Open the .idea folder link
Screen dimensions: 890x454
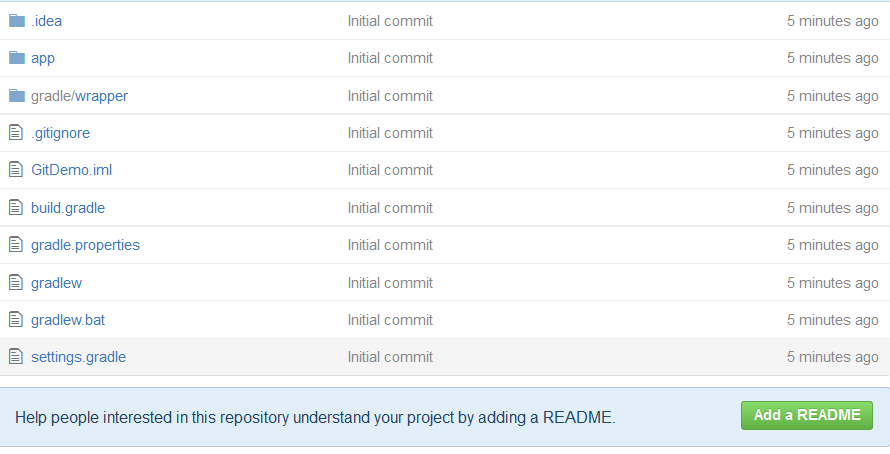tap(46, 21)
